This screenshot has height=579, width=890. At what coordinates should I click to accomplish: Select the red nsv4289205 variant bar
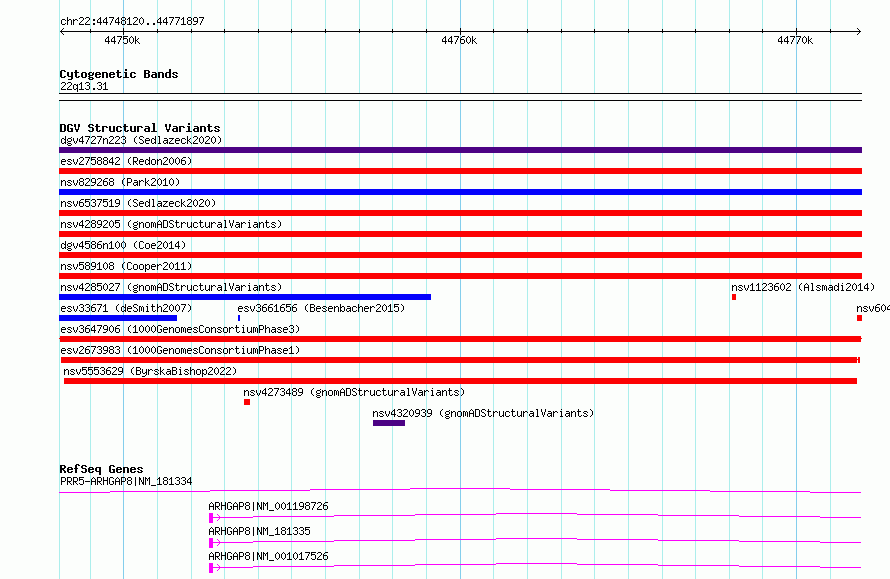[x=460, y=234]
